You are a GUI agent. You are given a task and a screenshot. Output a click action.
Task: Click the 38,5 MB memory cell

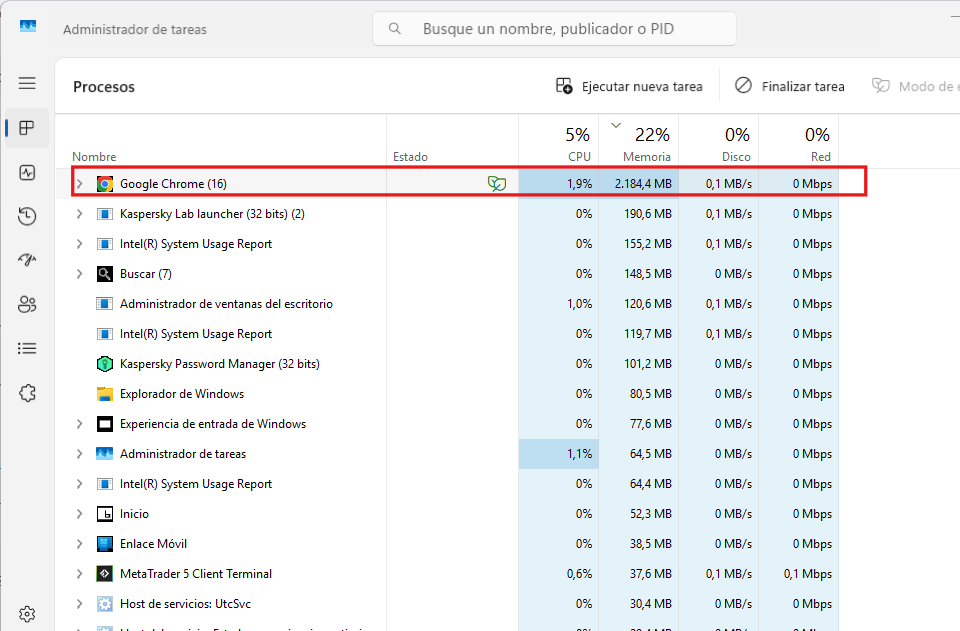click(x=639, y=543)
